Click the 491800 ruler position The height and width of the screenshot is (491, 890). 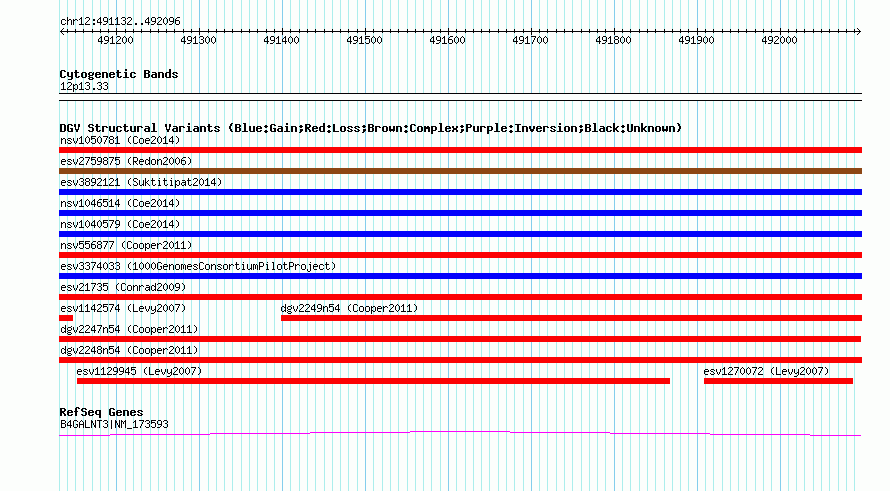click(x=613, y=40)
